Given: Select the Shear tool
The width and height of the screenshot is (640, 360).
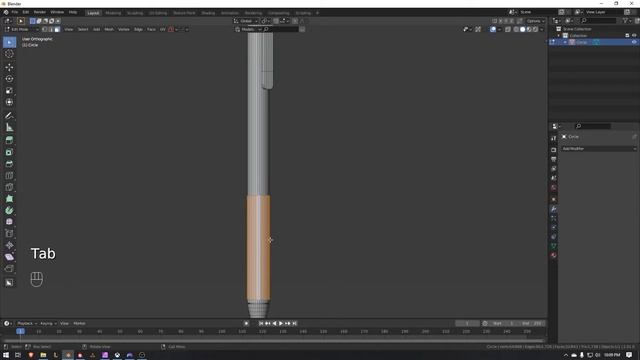Looking at the screenshot, I should [9, 257].
